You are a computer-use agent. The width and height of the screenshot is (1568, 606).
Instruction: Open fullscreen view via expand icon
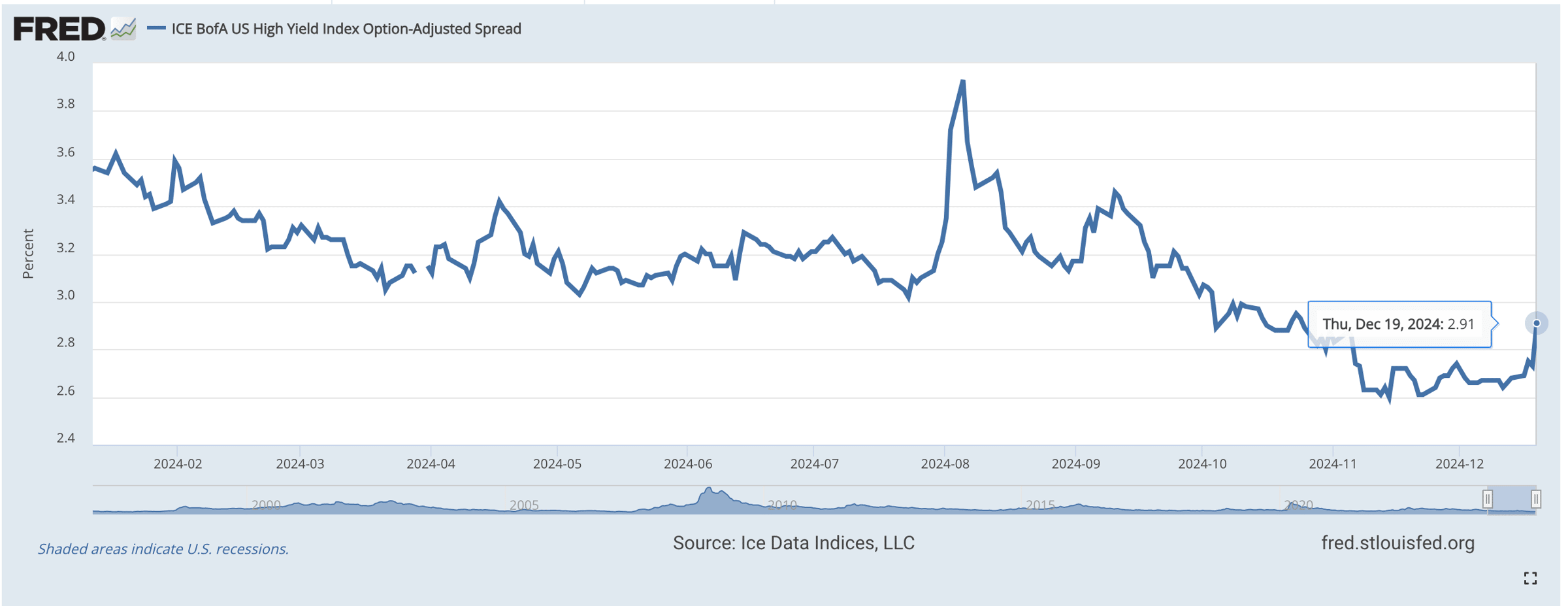click(1530, 577)
